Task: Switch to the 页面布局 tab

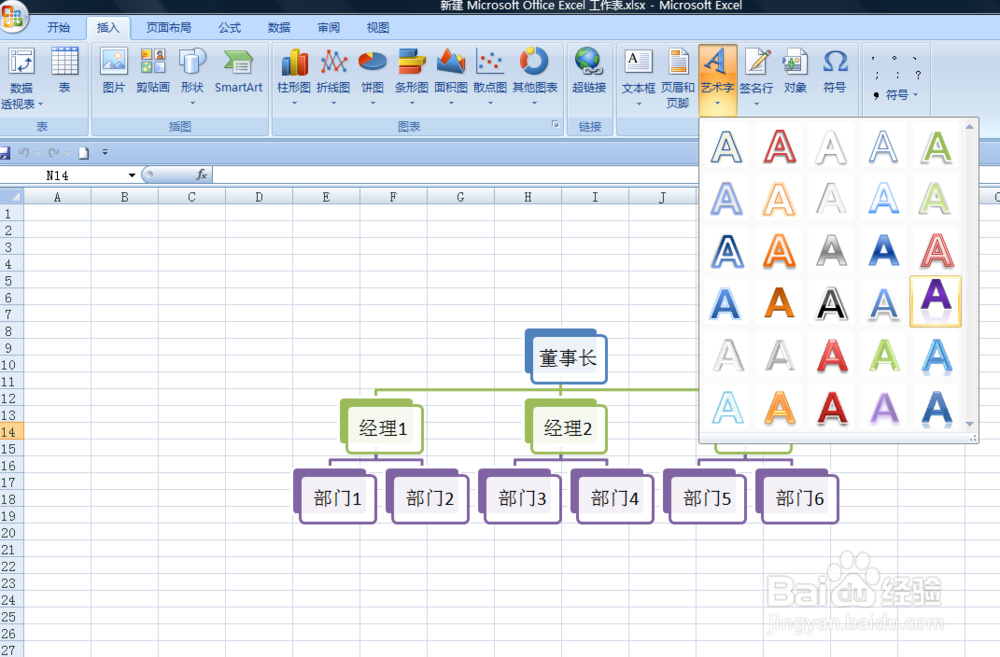Action: pos(168,27)
